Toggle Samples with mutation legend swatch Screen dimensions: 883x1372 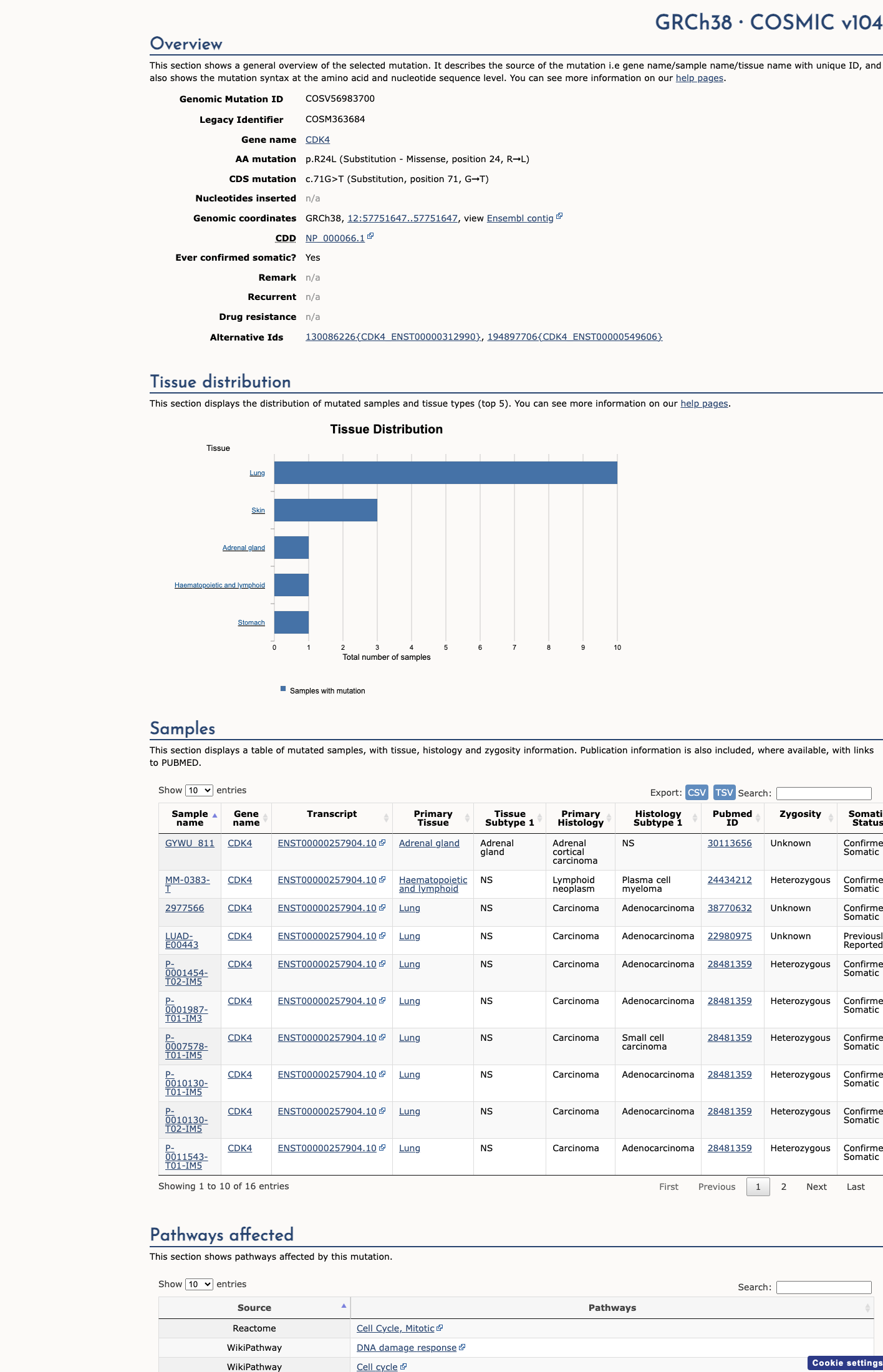(283, 689)
